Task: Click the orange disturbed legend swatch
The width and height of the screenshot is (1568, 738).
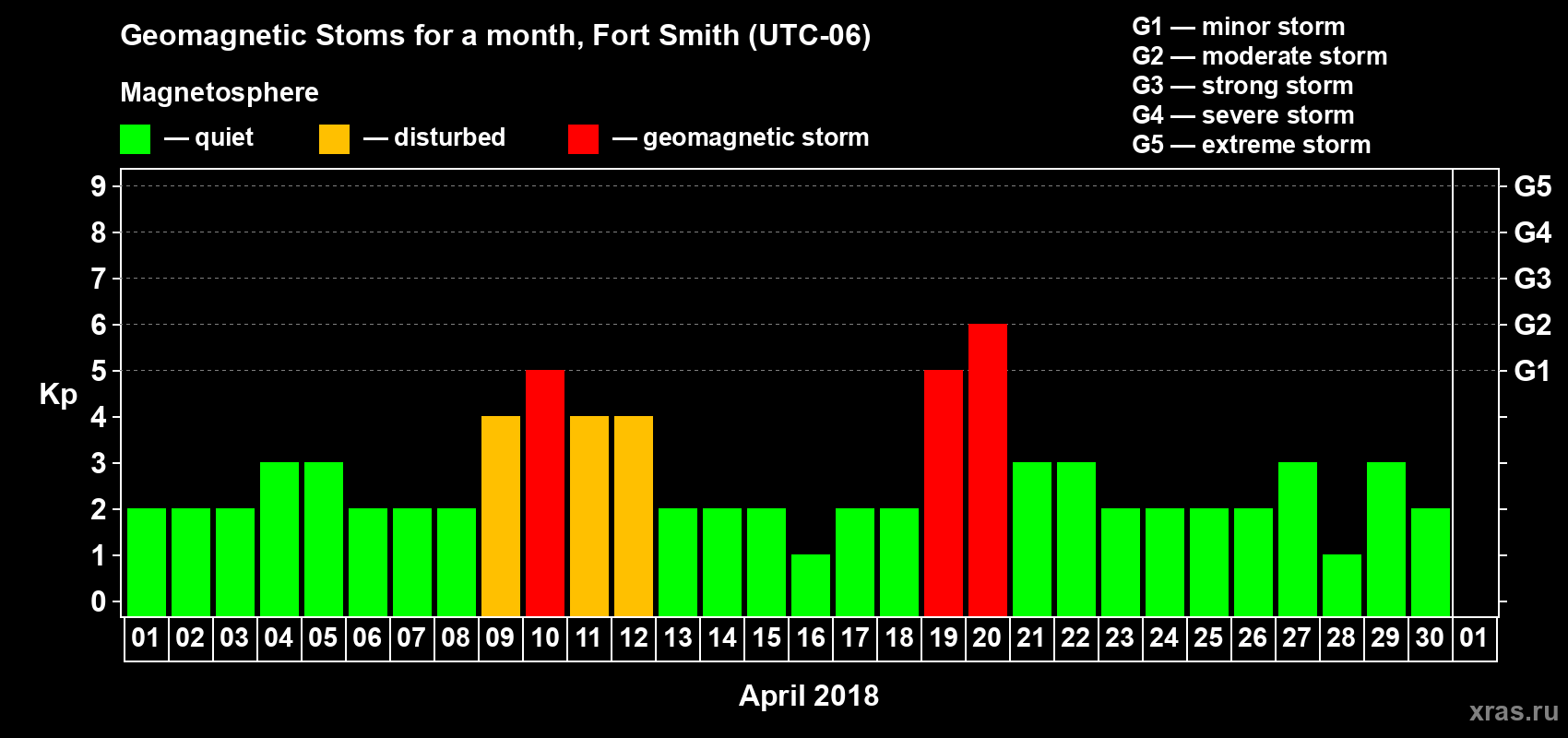Action: coord(334,139)
